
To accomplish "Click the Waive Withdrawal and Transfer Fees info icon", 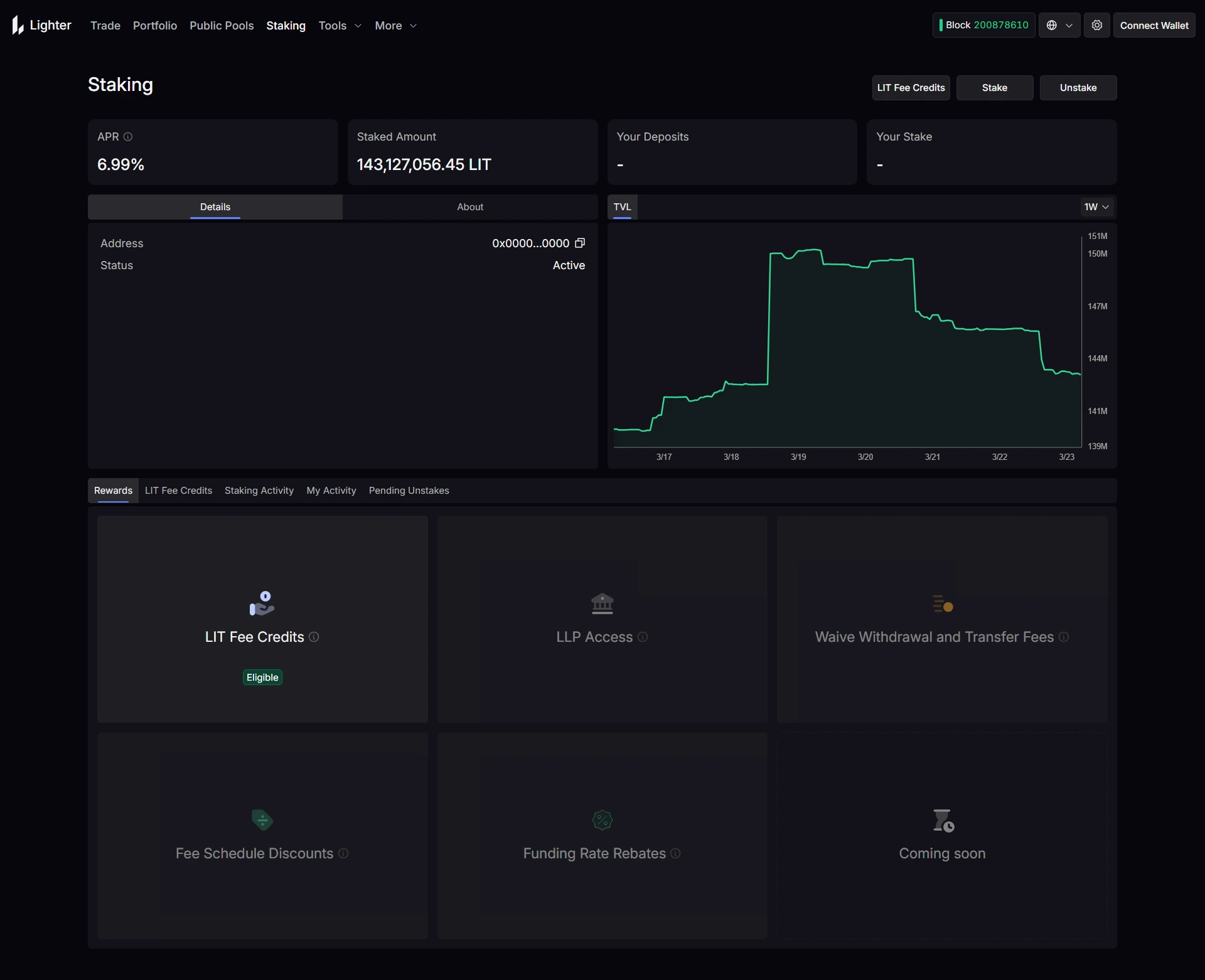I will click(x=1064, y=637).
